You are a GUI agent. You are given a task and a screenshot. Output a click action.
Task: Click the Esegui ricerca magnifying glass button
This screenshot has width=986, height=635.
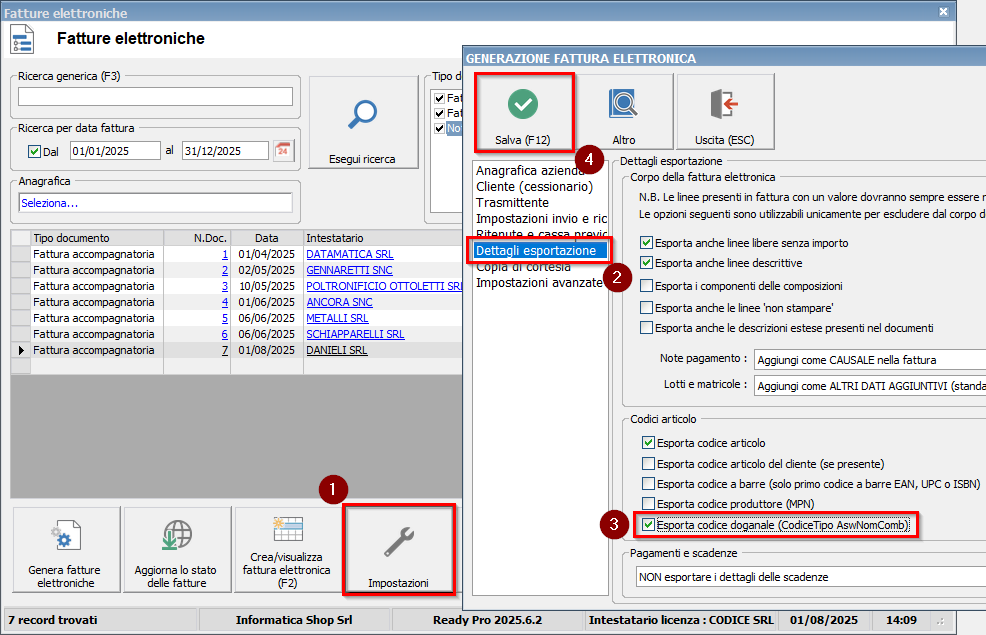pyautogui.click(x=362, y=124)
